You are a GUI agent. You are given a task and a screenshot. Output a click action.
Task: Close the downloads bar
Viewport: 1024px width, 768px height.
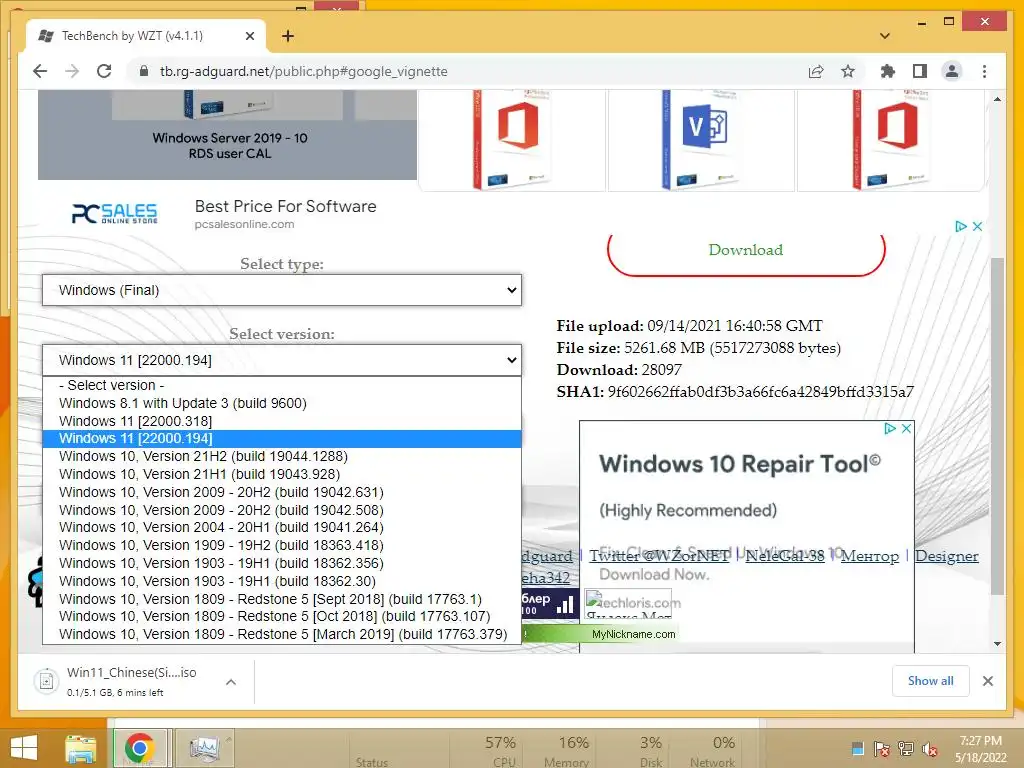[988, 681]
